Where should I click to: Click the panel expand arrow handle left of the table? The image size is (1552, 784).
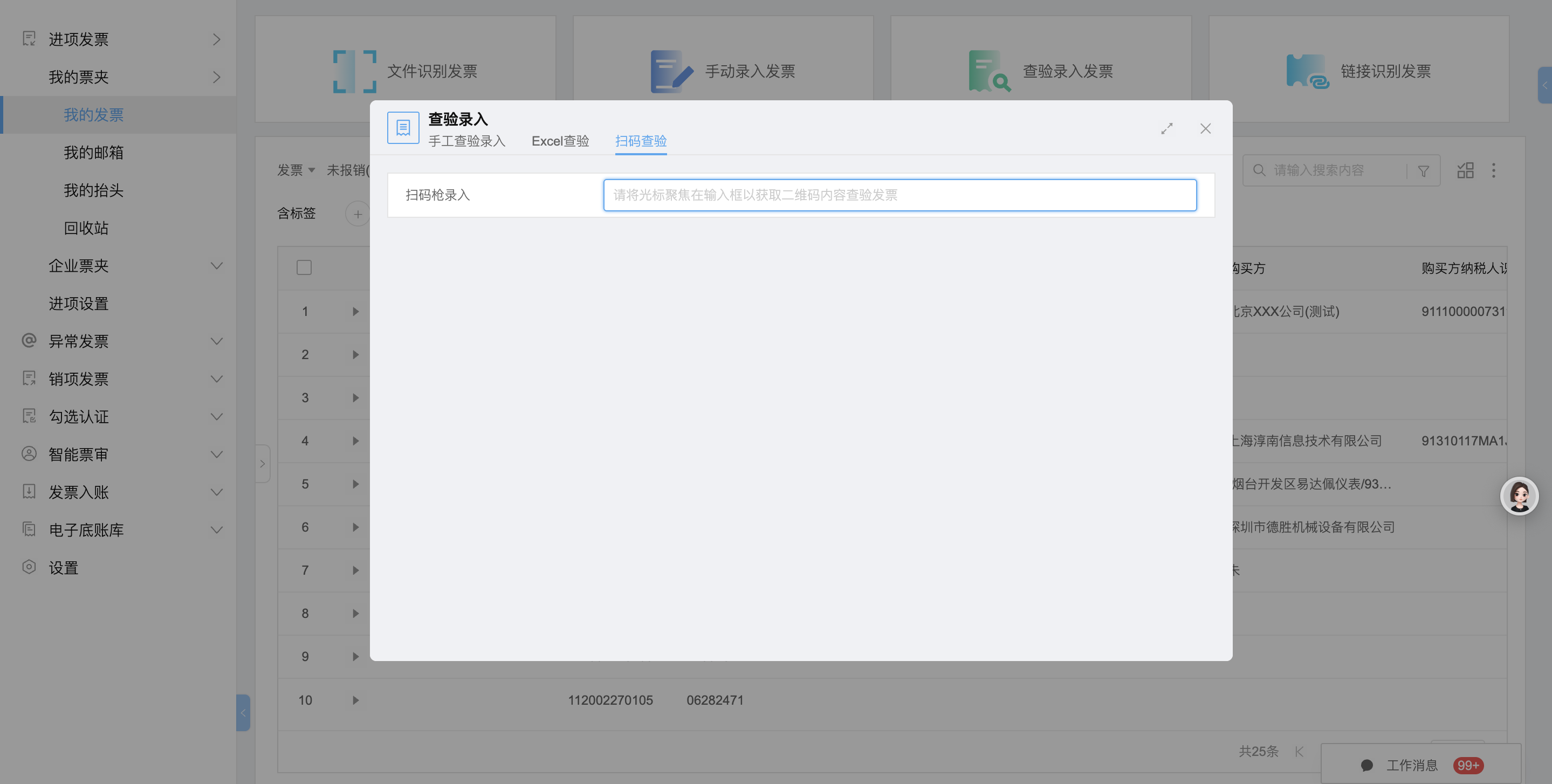pos(263,464)
